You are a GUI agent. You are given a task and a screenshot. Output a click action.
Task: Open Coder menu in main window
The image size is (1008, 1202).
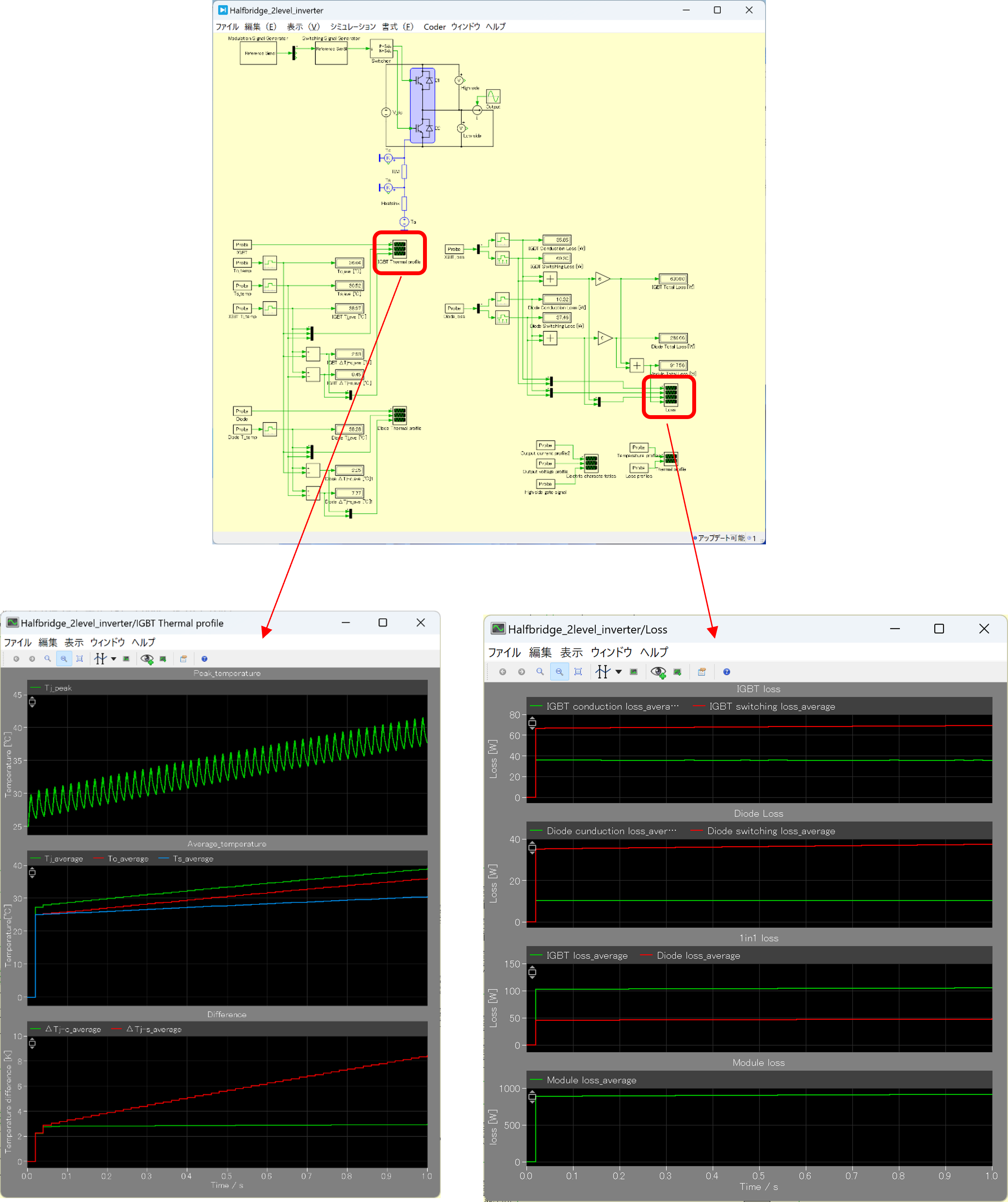tap(434, 26)
